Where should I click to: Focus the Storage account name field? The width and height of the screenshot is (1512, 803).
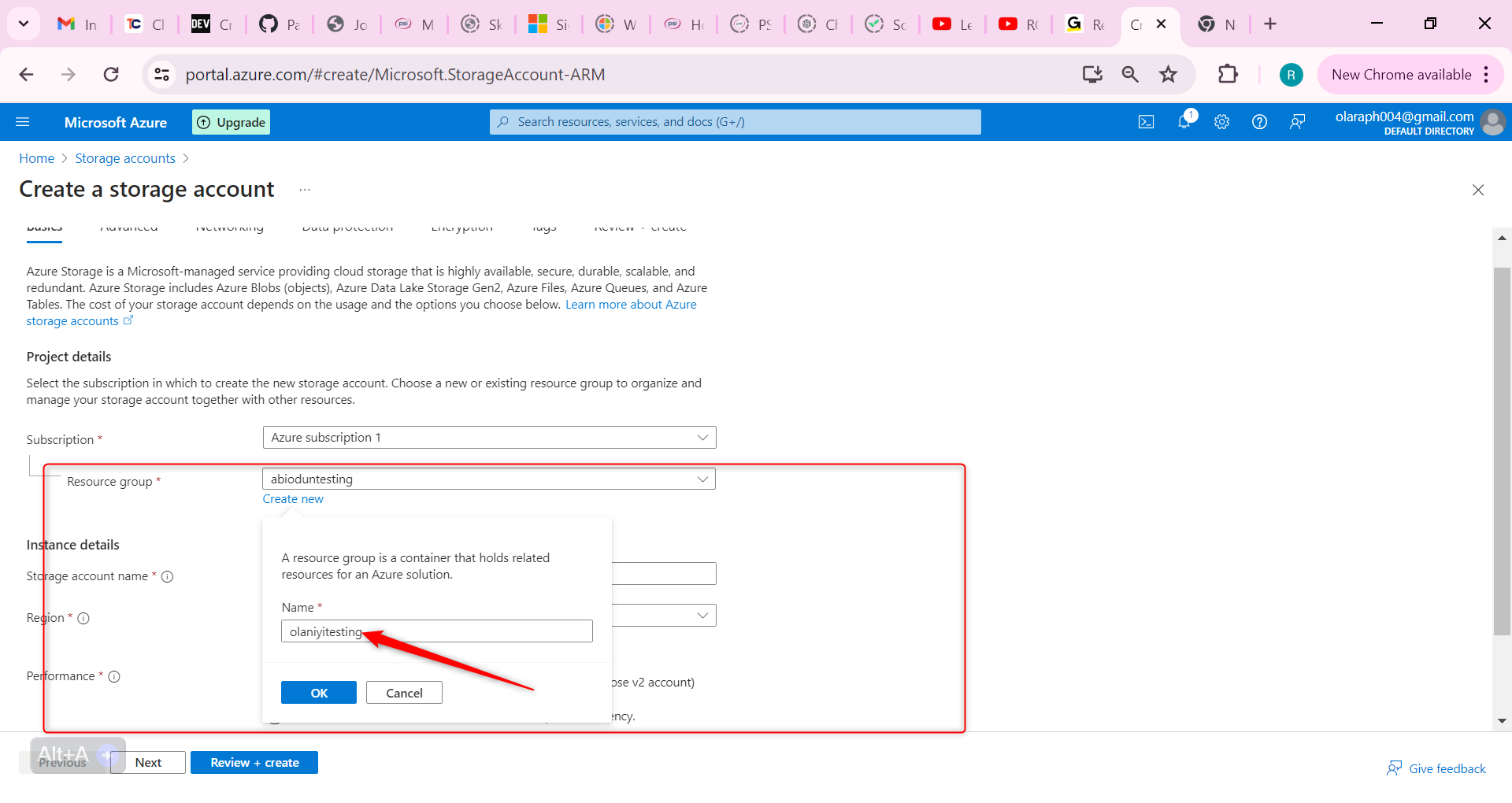[x=664, y=574]
